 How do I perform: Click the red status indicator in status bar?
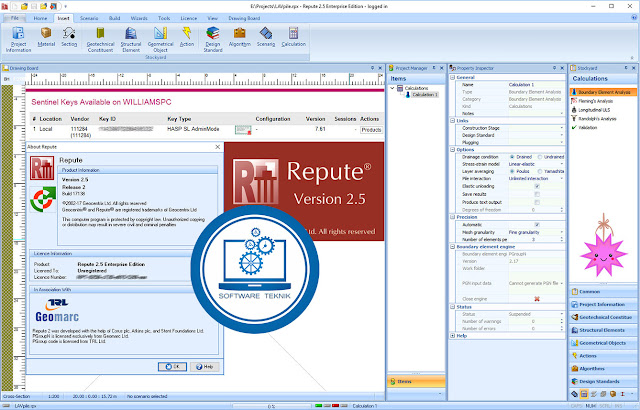(x=336, y=406)
